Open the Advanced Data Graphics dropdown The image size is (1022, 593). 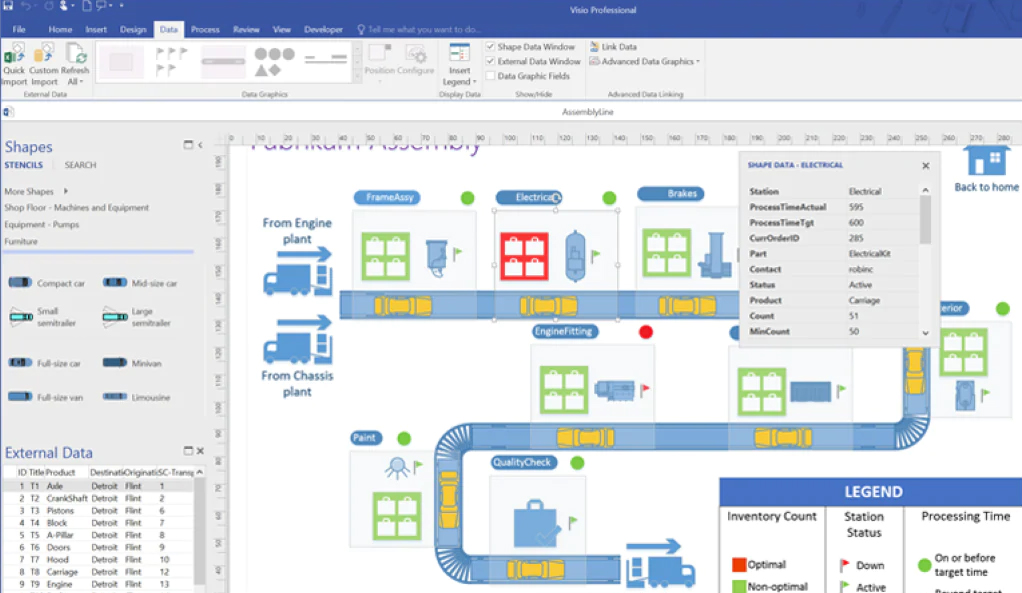(x=700, y=61)
